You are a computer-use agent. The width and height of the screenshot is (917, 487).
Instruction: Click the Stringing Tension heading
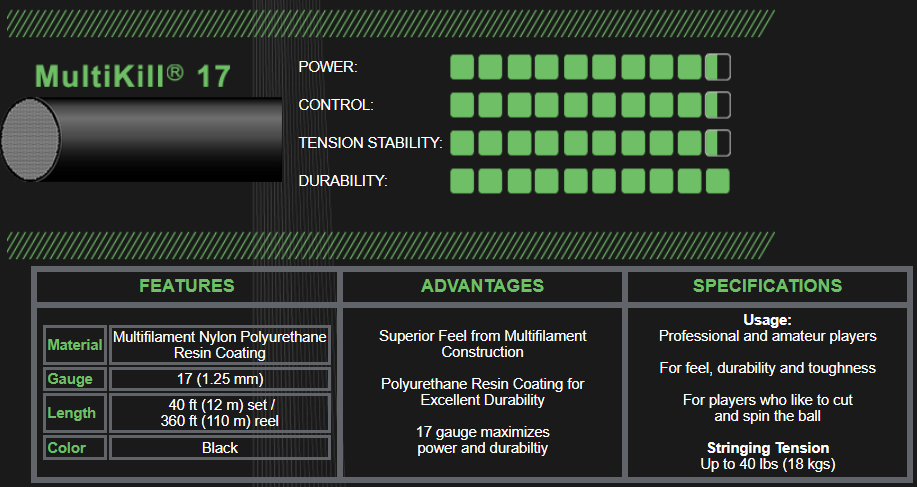tap(767, 448)
